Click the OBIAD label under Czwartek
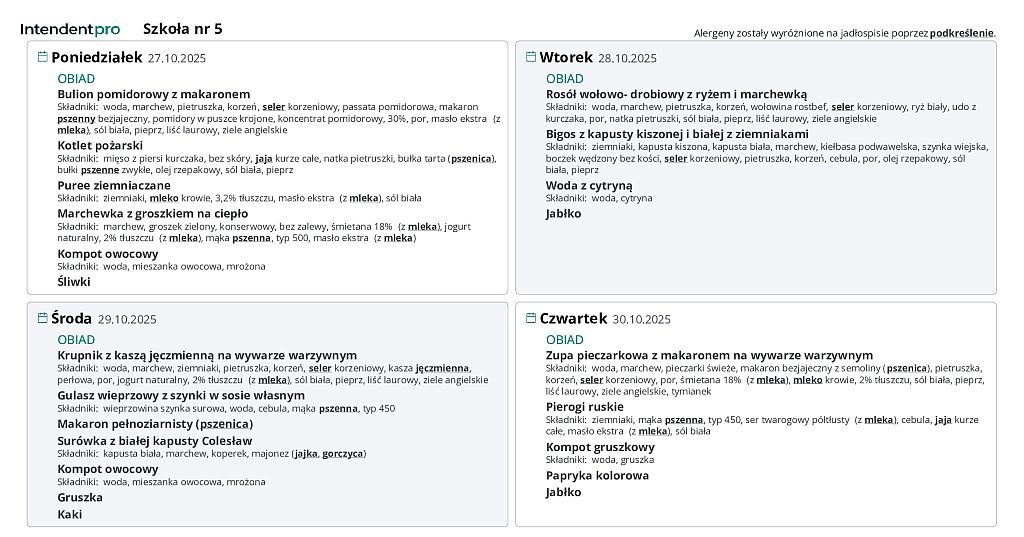Image resolution: width=1024 pixels, height=537 pixels. coord(565,340)
